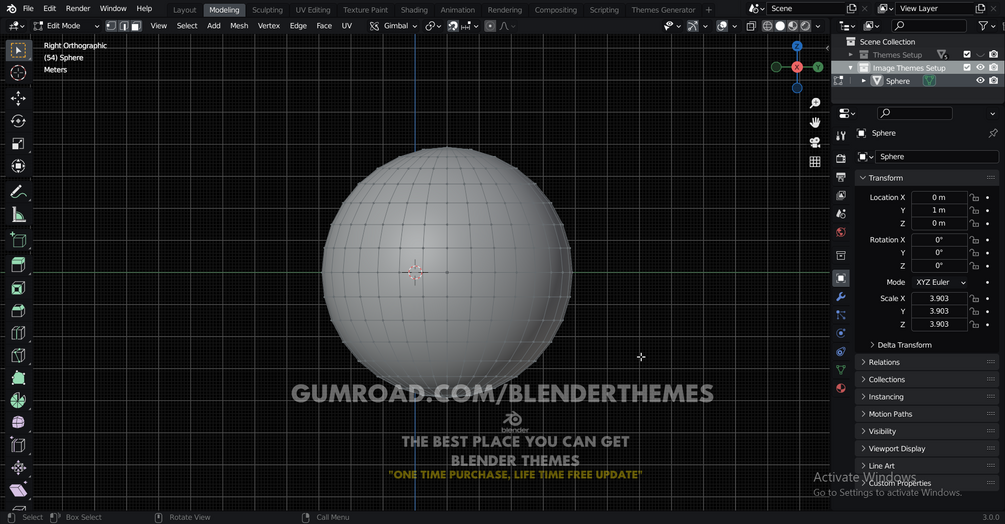
Task: Toggle X-Ray display button
Action: click(x=751, y=26)
